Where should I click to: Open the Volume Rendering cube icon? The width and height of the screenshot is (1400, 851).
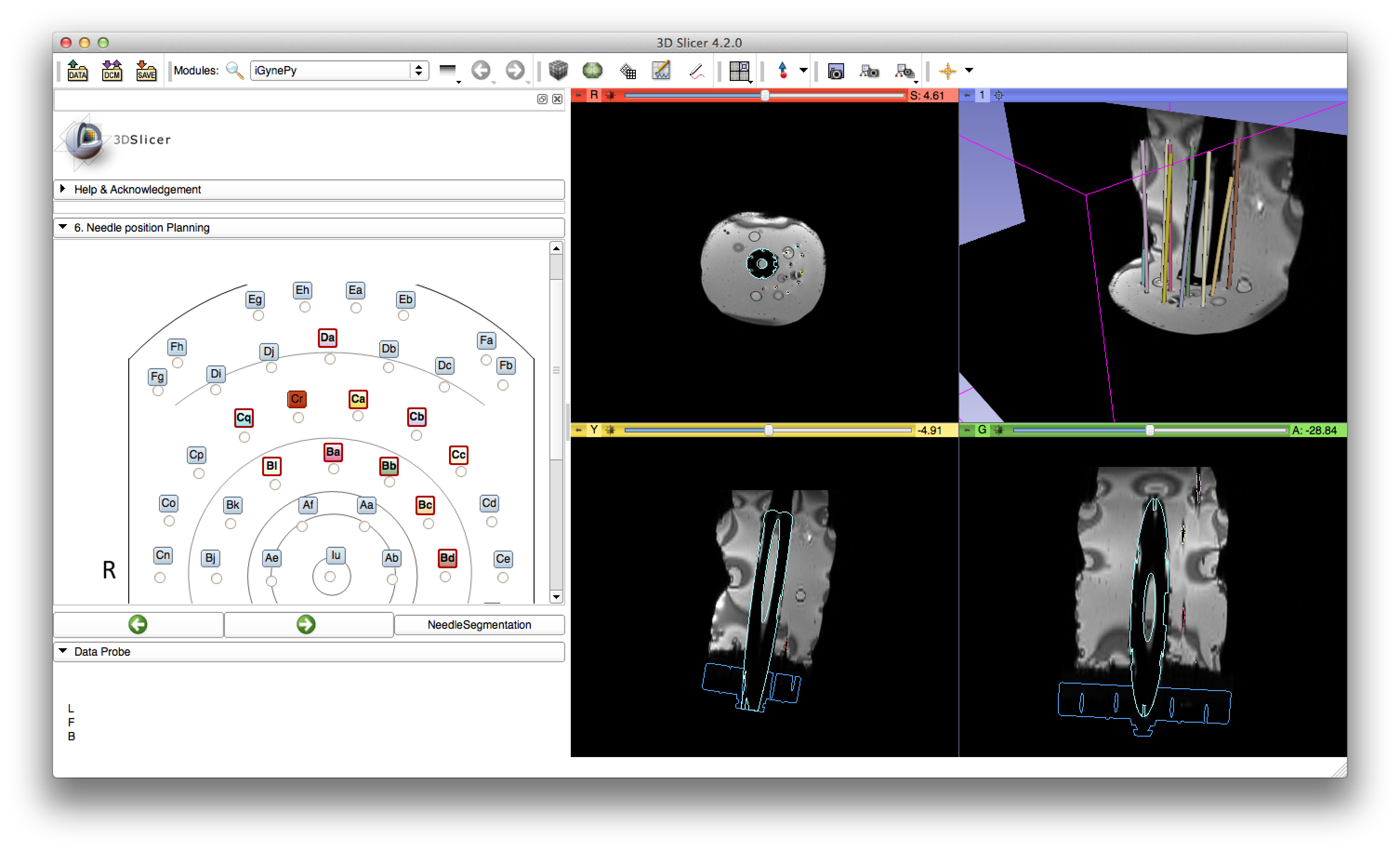click(558, 71)
